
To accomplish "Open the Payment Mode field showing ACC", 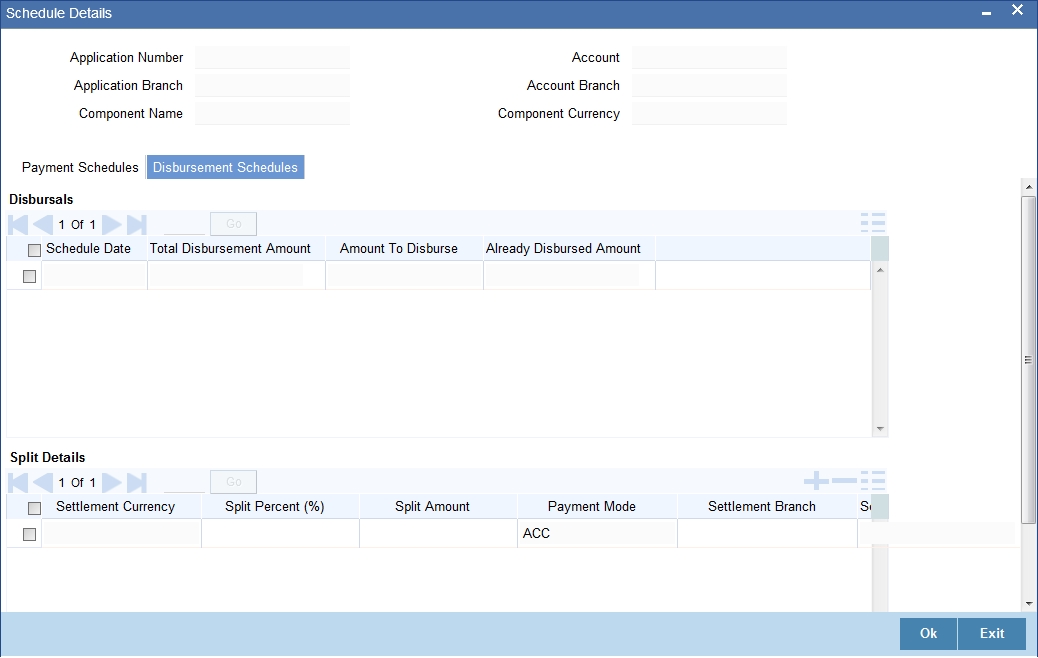I will click(597, 533).
